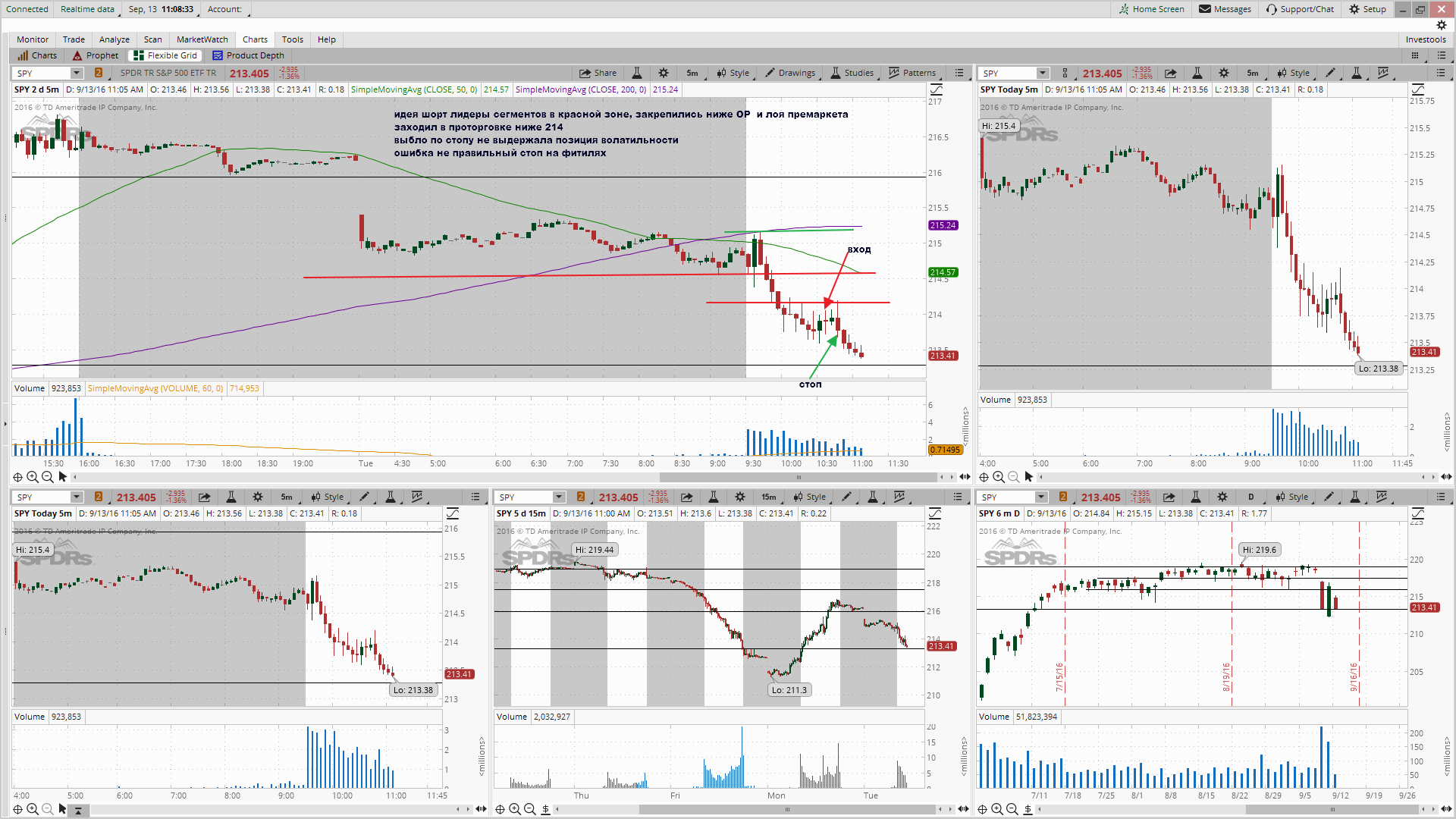Zoom out on the top-left chart
This screenshot has width=1456, height=819.
point(48,477)
